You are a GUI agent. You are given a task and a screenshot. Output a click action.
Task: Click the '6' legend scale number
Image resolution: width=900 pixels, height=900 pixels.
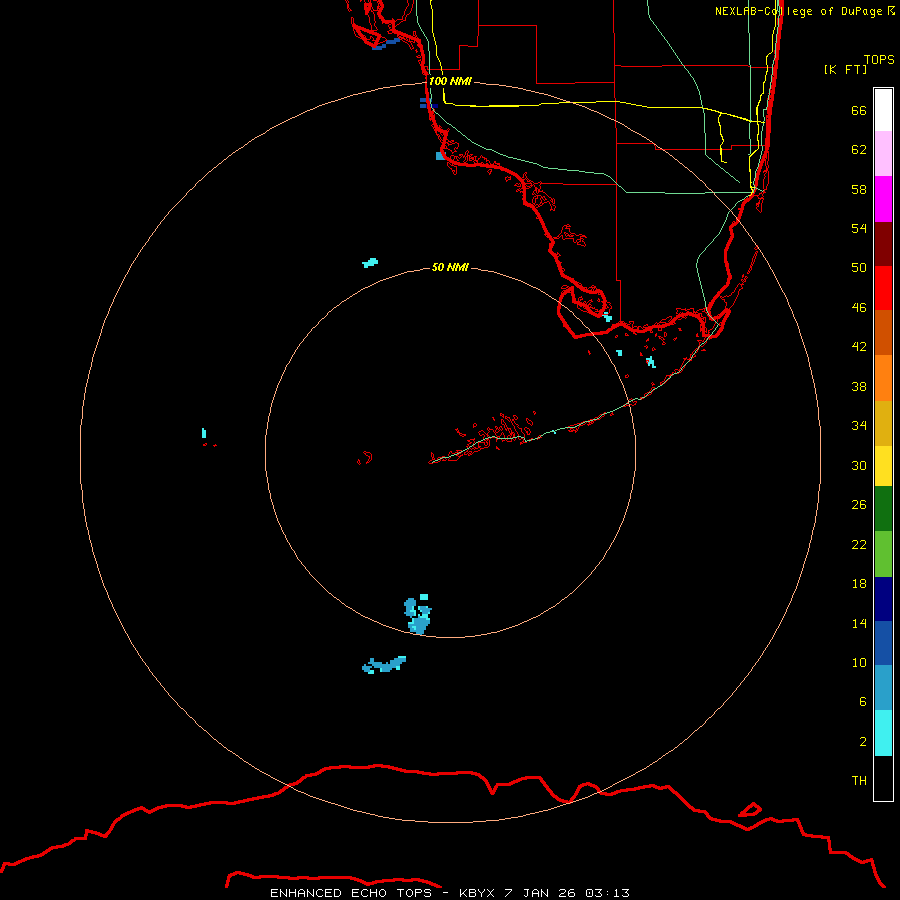[x=862, y=701]
